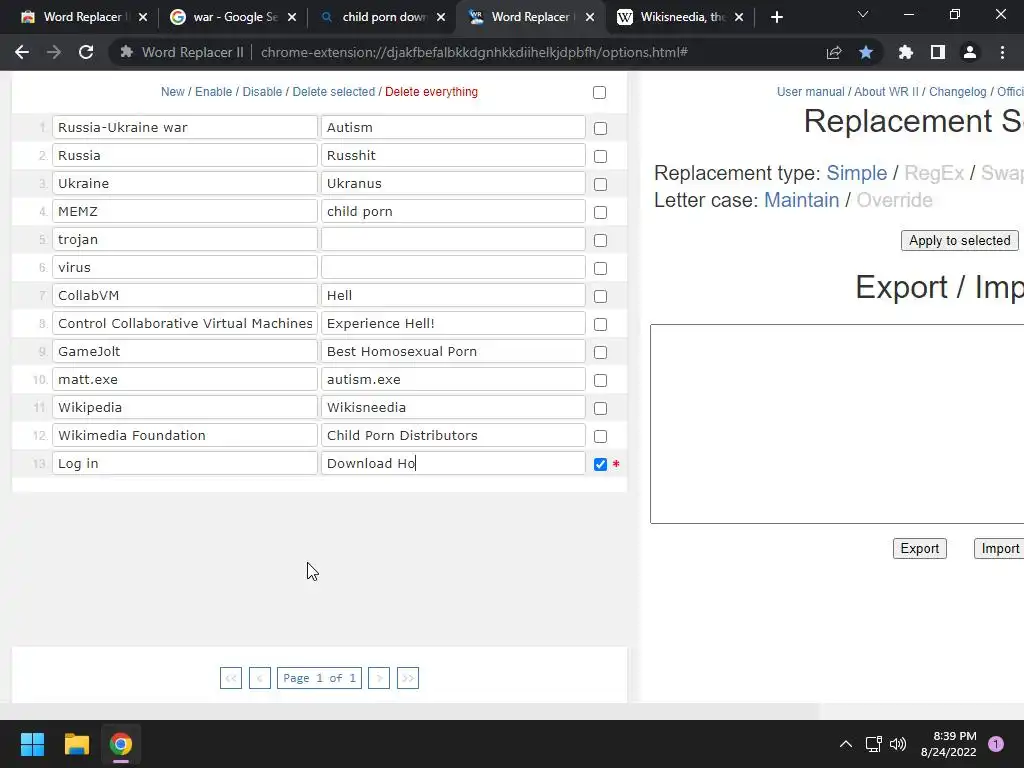Choose Simple replacement type
The height and width of the screenshot is (768, 1024).
point(856,173)
